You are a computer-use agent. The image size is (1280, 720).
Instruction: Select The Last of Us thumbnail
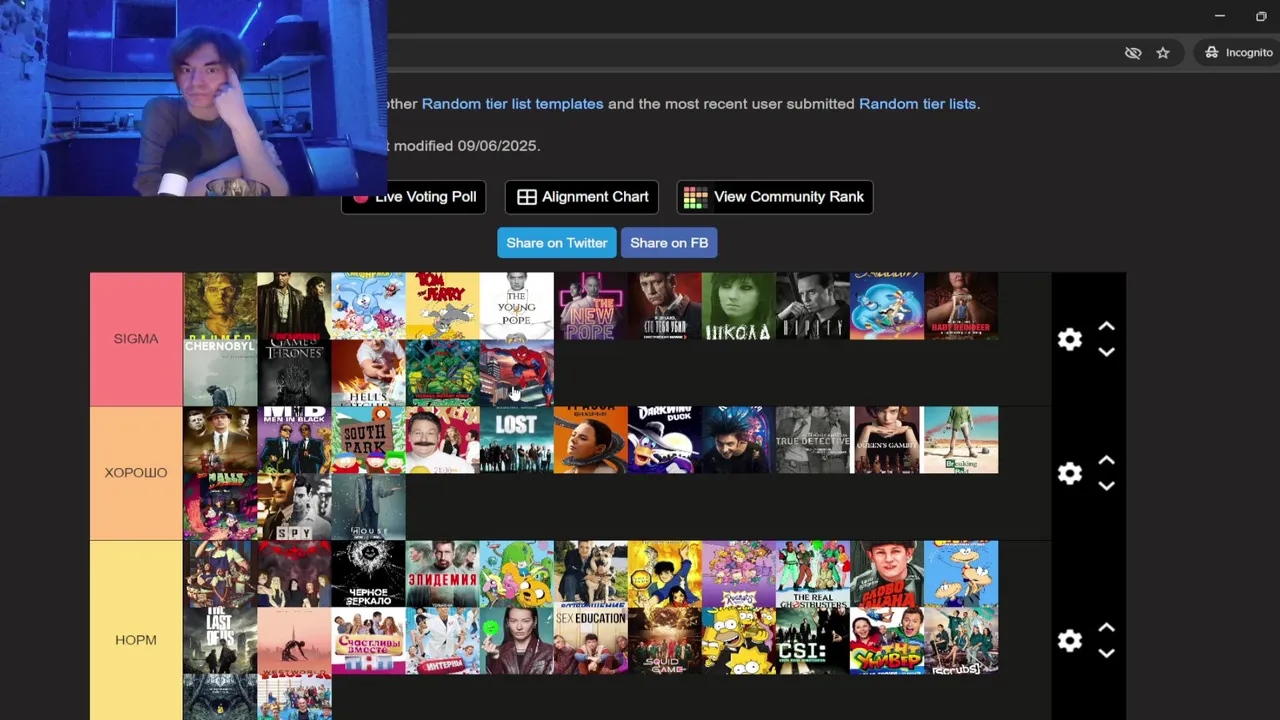220,641
